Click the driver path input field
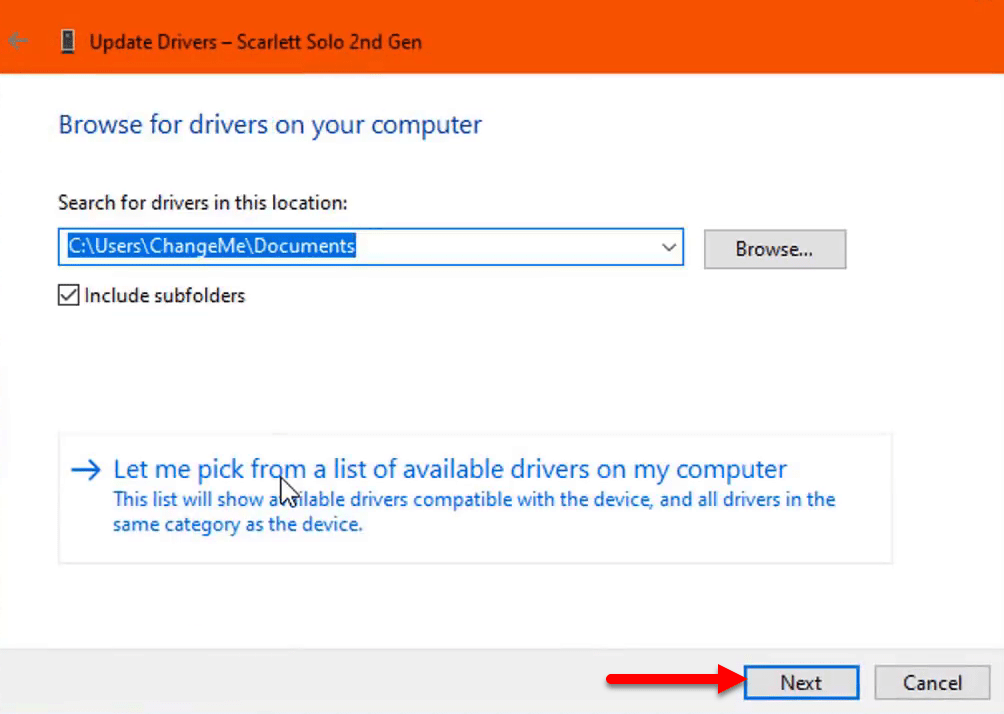 pyautogui.click(x=371, y=247)
